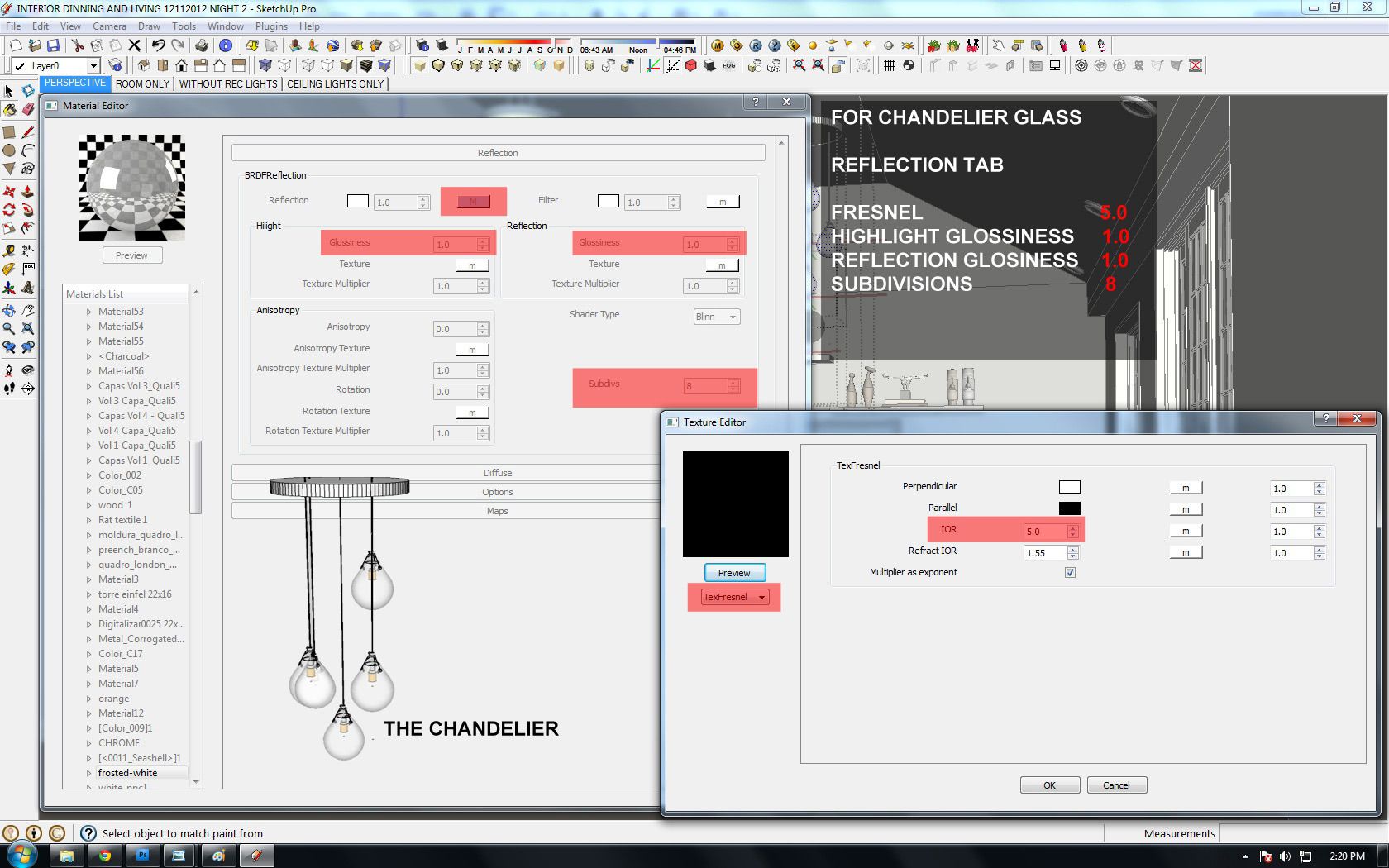Switch to CEILING LIGHTS ONLY scene tab

coord(336,83)
